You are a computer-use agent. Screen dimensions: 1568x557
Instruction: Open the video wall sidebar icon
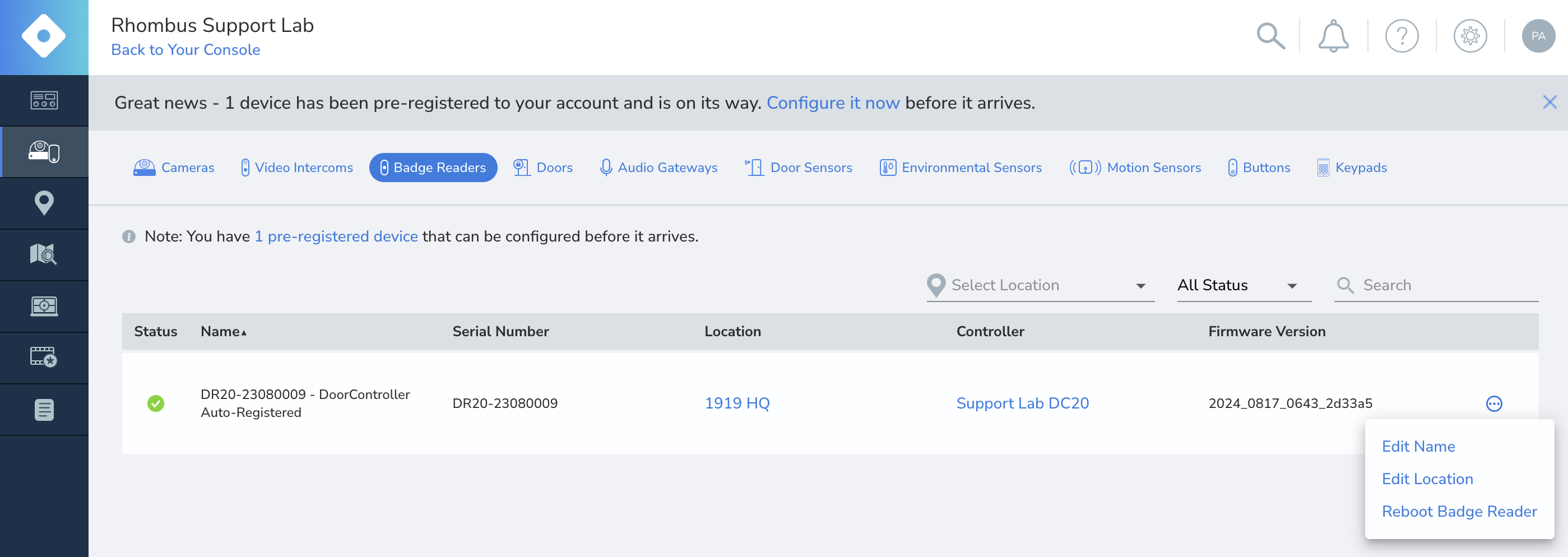(44, 306)
